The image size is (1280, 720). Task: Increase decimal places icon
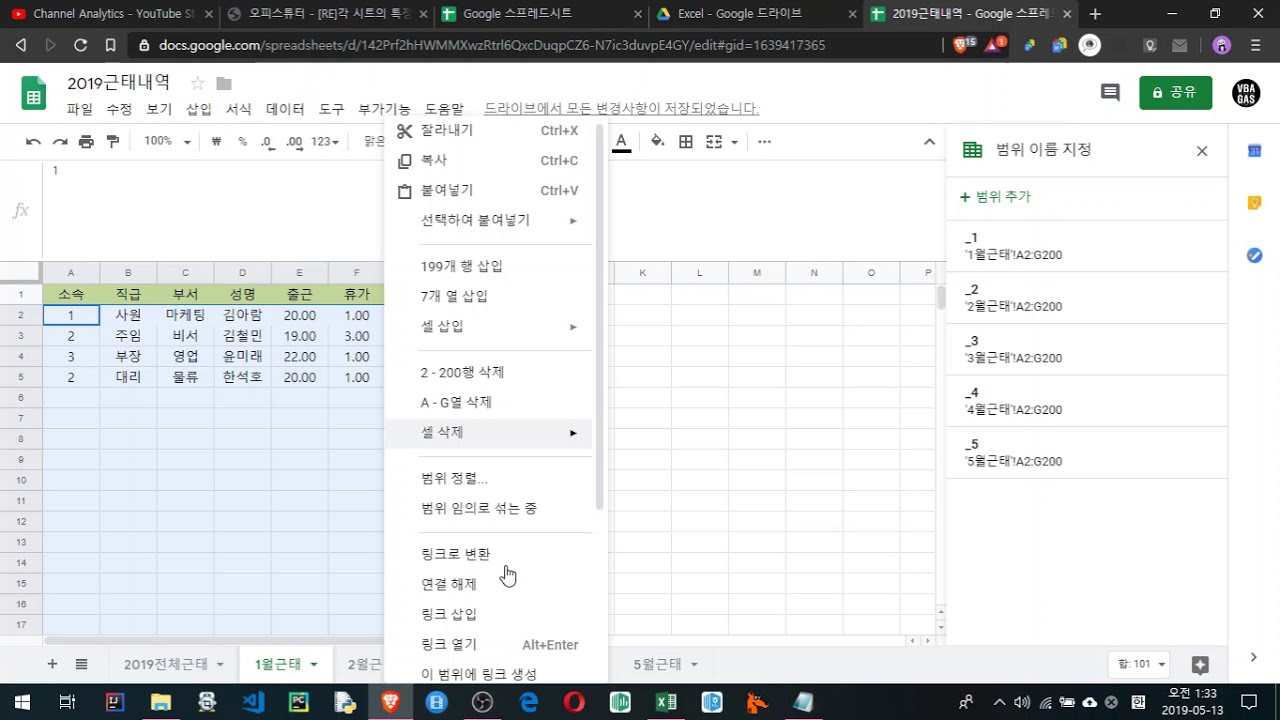coord(294,142)
